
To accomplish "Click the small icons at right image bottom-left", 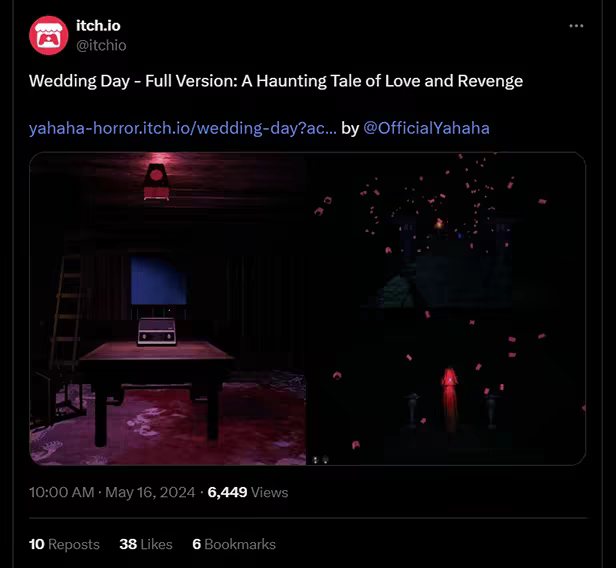I will click(x=320, y=460).
